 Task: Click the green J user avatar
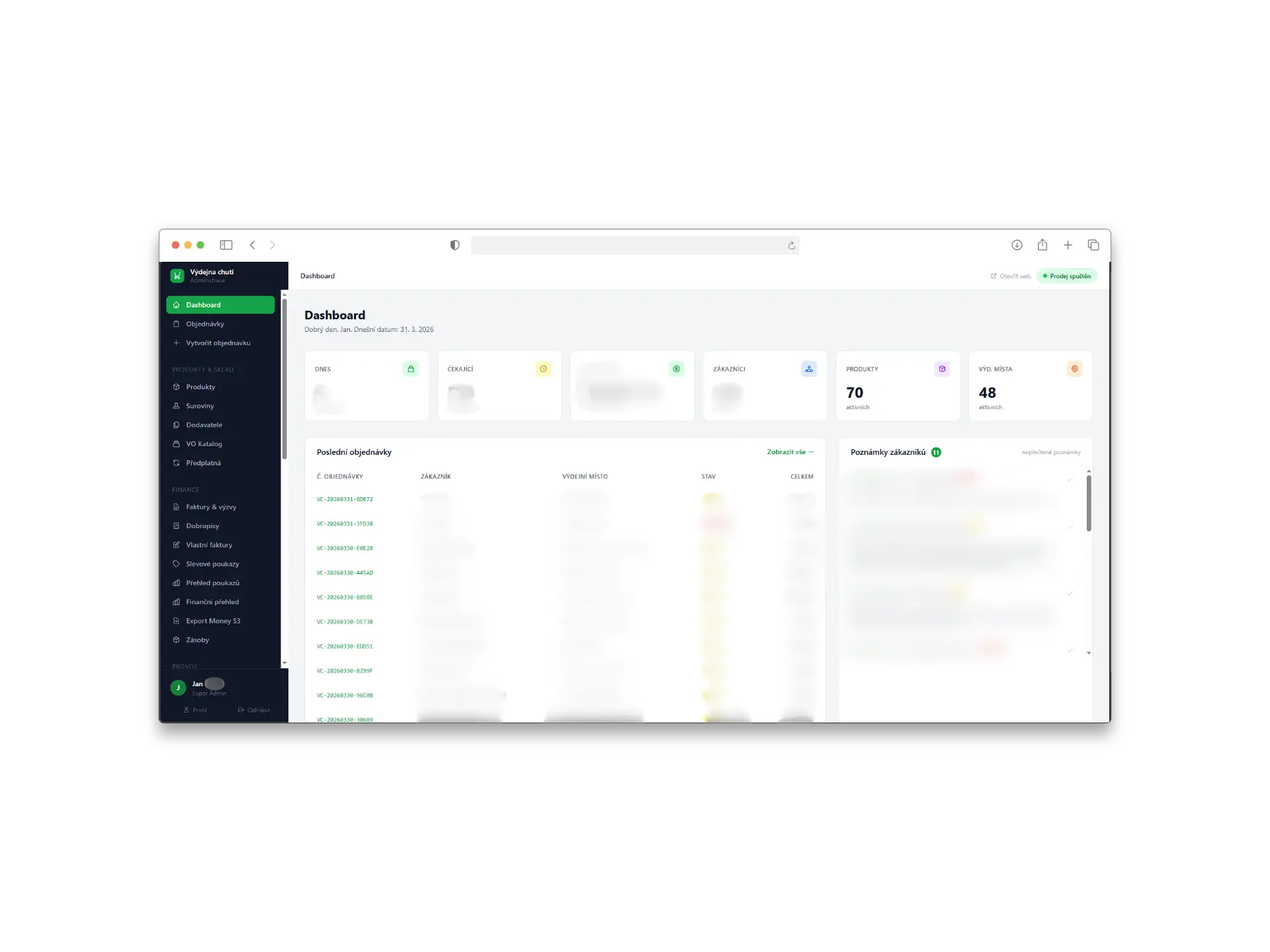178,688
